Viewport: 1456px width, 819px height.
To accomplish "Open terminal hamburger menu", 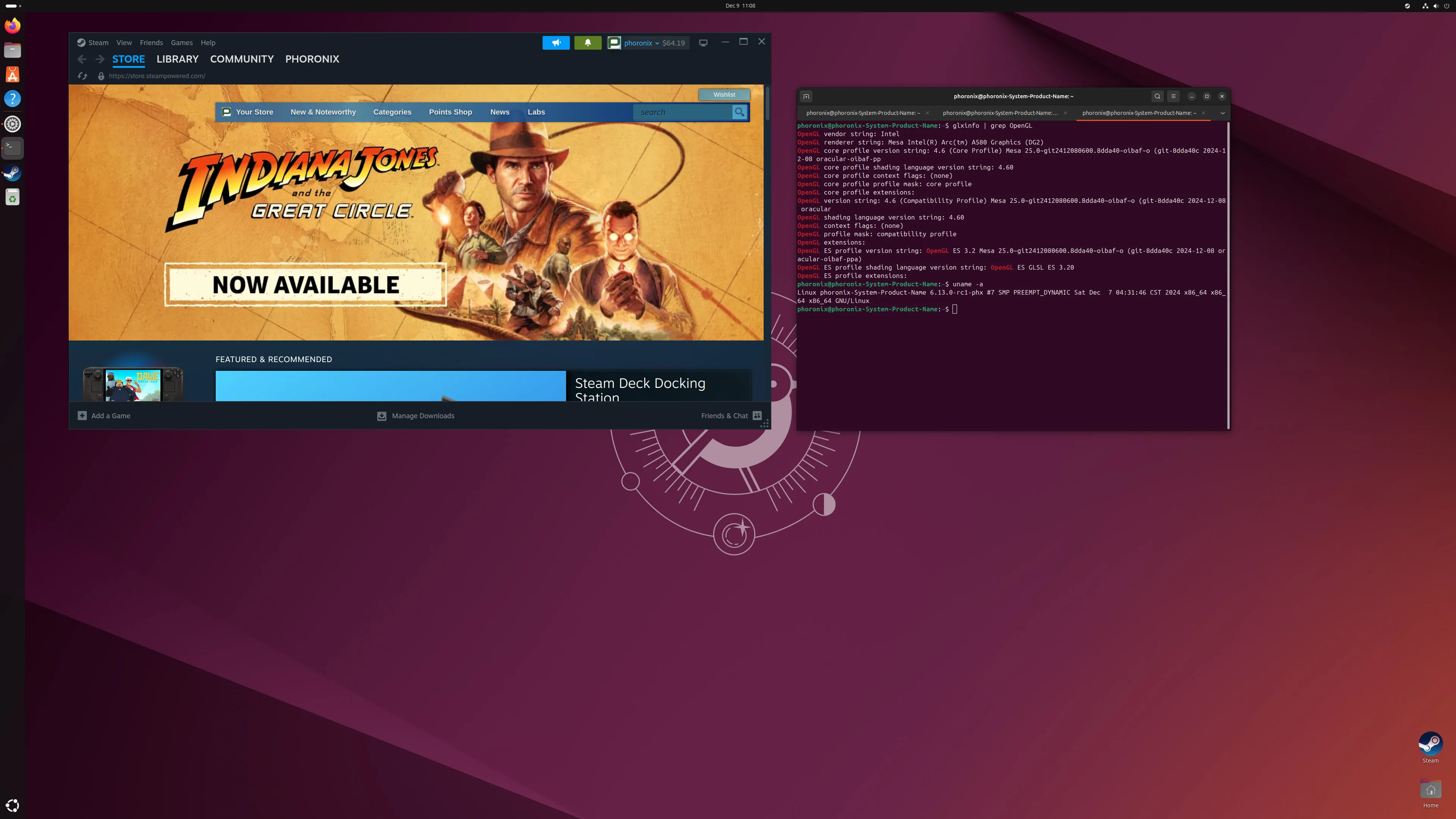I will [1174, 96].
